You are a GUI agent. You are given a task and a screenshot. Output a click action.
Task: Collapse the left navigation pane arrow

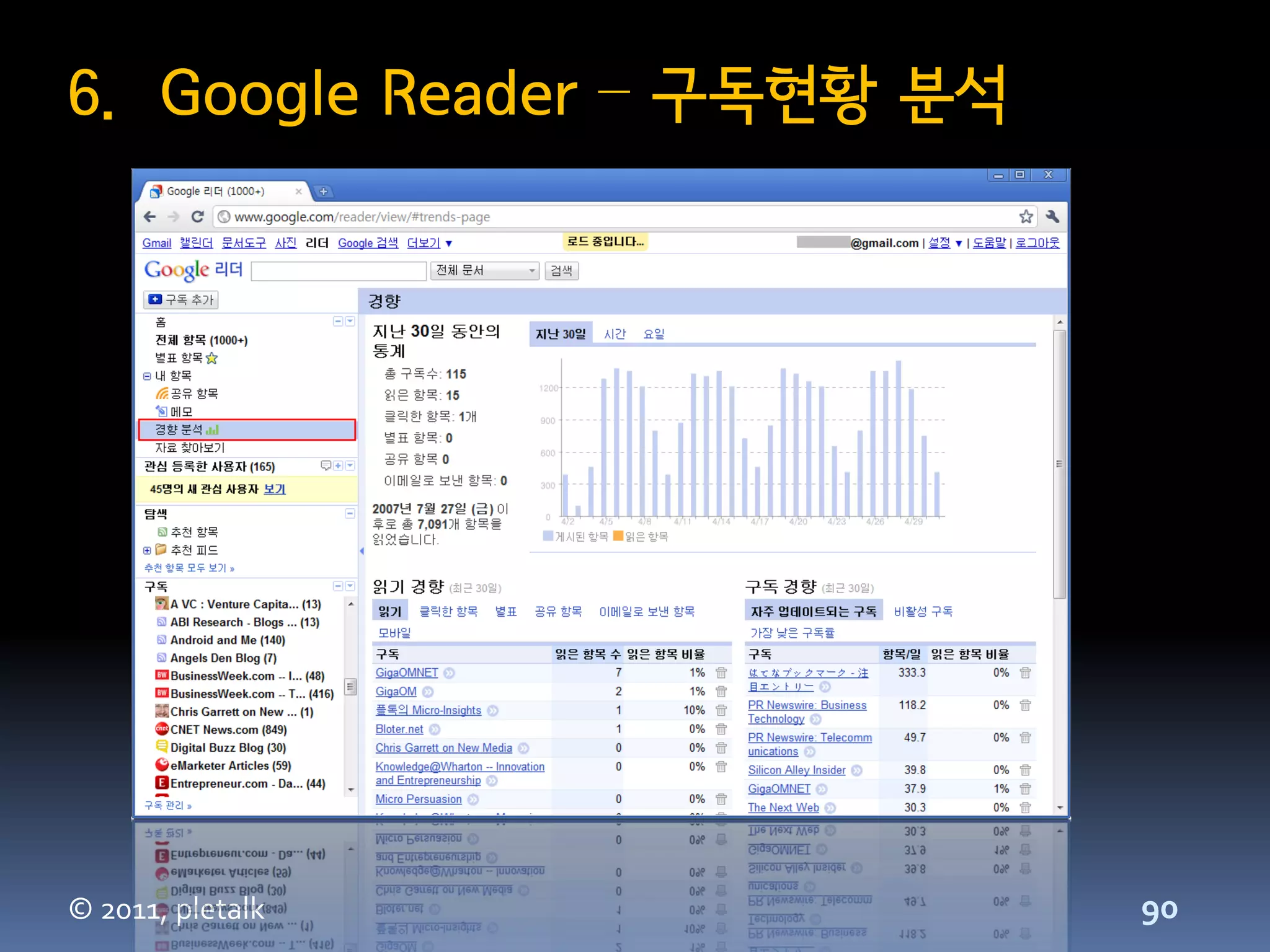pos(362,551)
